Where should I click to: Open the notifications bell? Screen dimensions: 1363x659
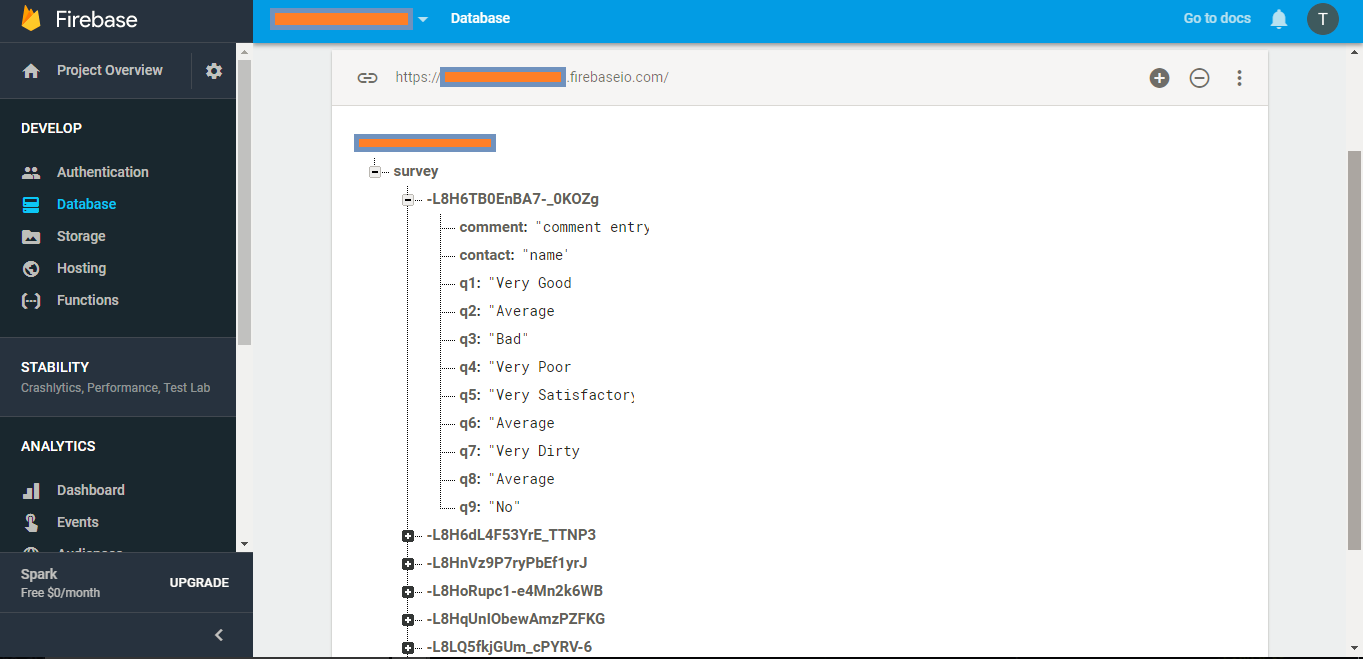(1279, 19)
